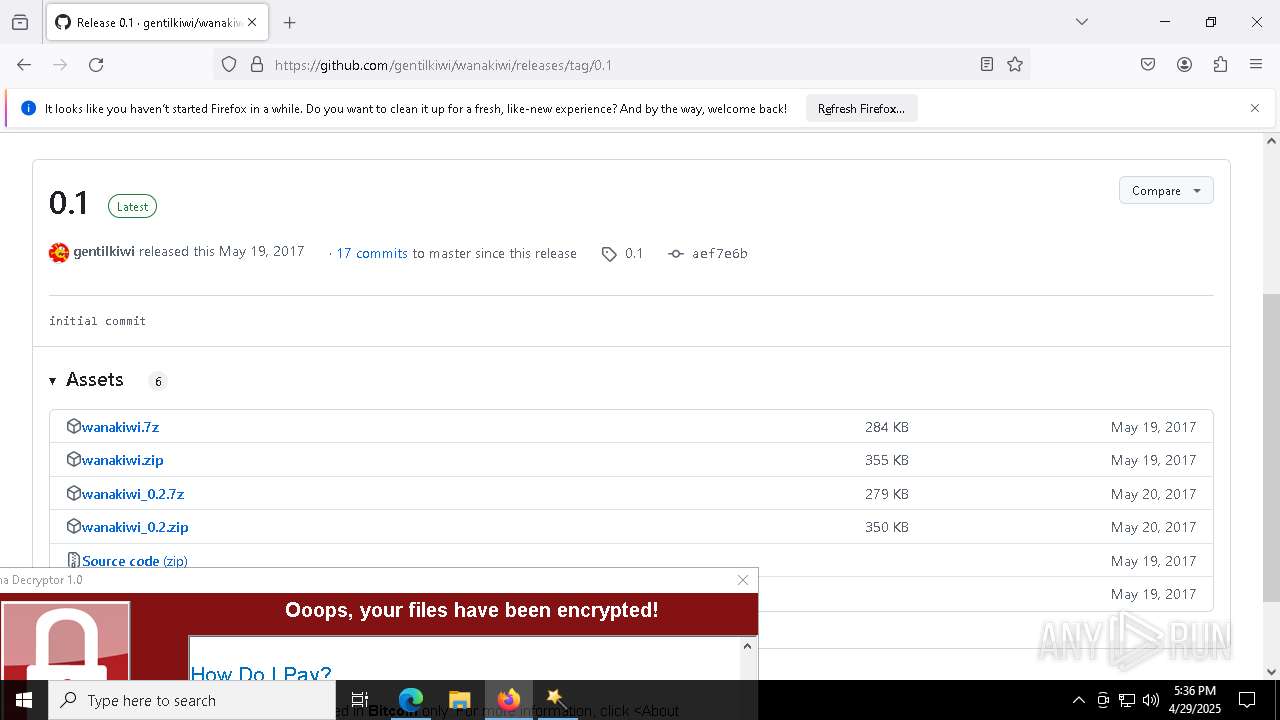The height and width of the screenshot is (720, 1280).
Task: Click the taskbar search box
Action: [x=192, y=700]
